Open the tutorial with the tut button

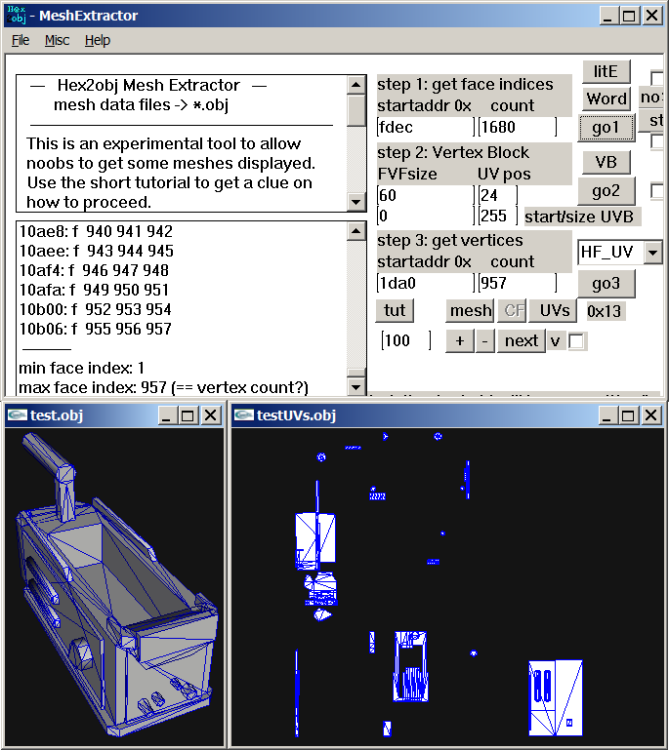click(395, 310)
